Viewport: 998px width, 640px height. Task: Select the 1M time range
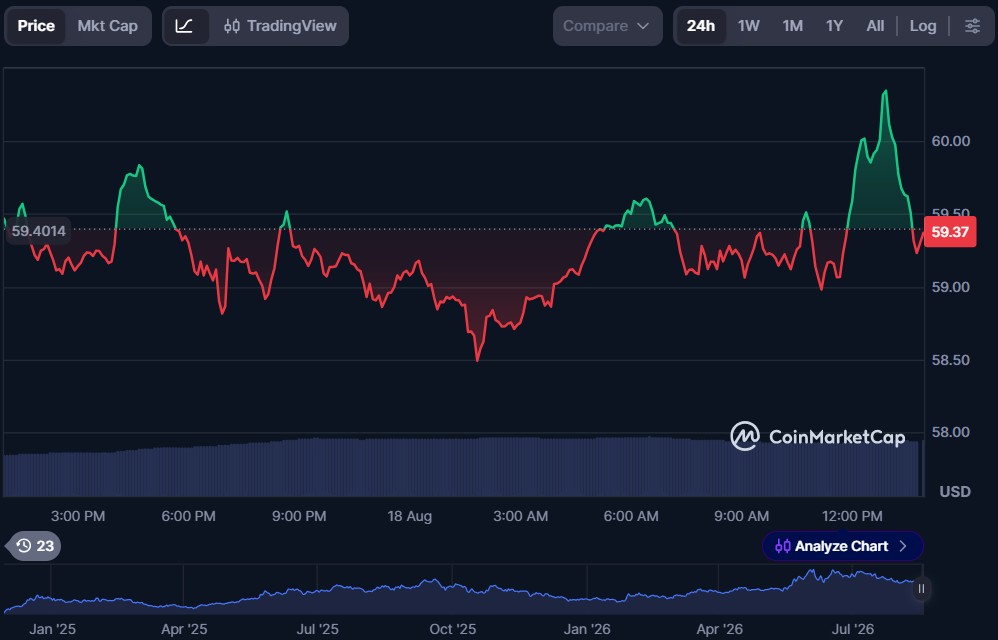tap(792, 26)
